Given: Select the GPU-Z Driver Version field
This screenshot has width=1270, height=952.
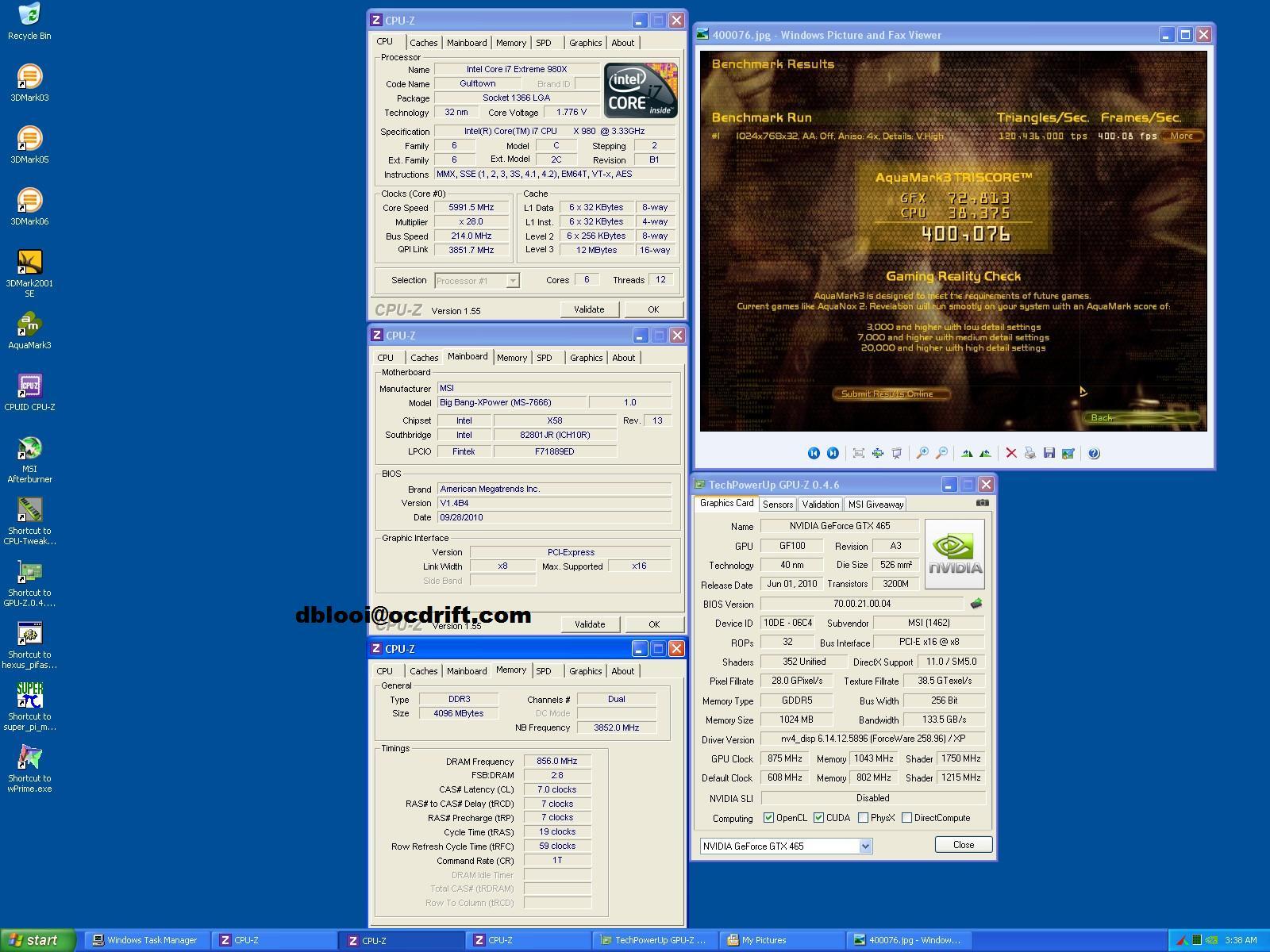Looking at the screenshot, I should click(x=873, y=739).
